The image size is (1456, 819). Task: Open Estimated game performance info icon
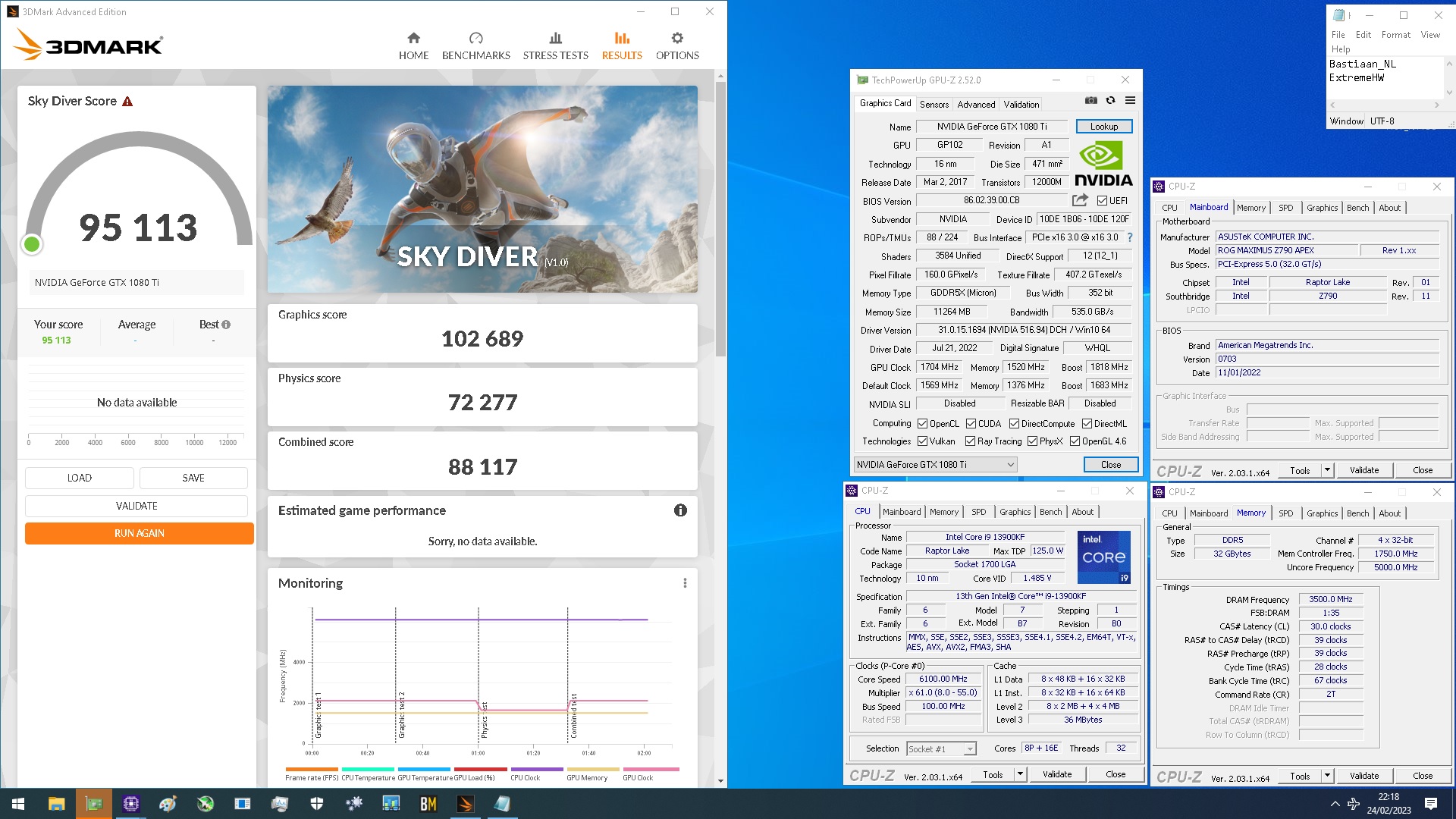(680, 510)
